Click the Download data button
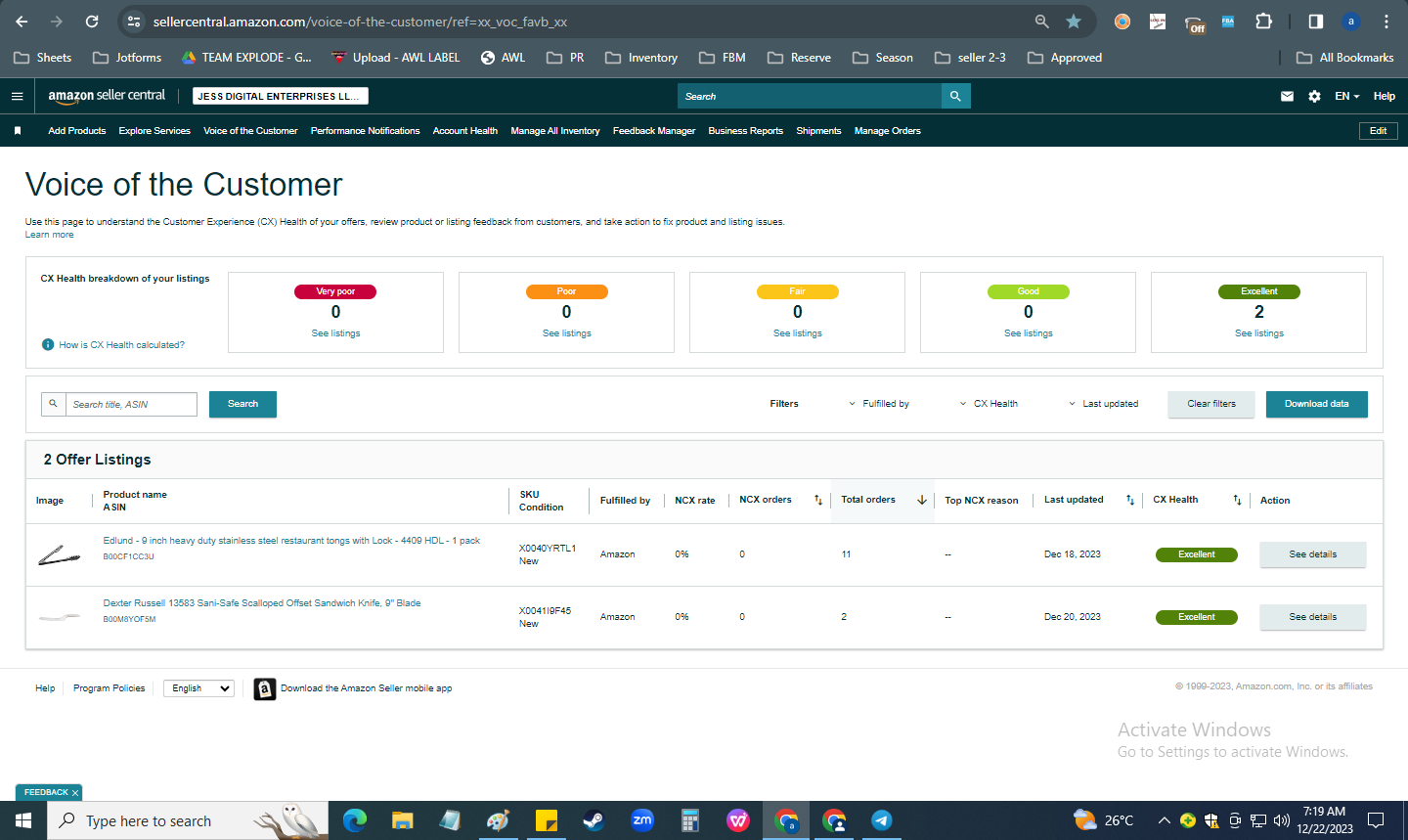Viewport: 1408px width, 840px height. point(1317,404)
